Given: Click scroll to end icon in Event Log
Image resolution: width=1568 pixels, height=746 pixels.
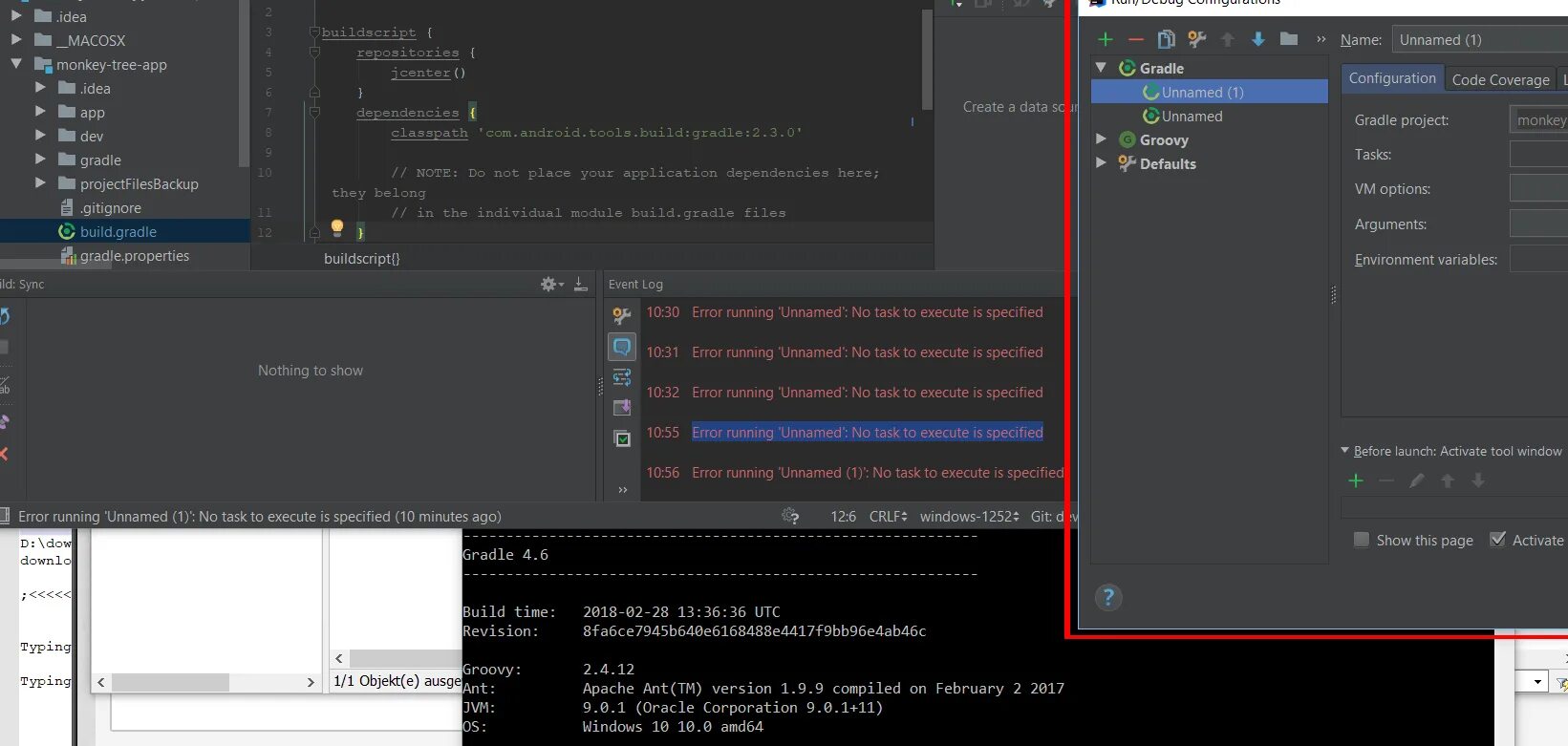Looking at the screenshot, I should (x=622, y=408).
